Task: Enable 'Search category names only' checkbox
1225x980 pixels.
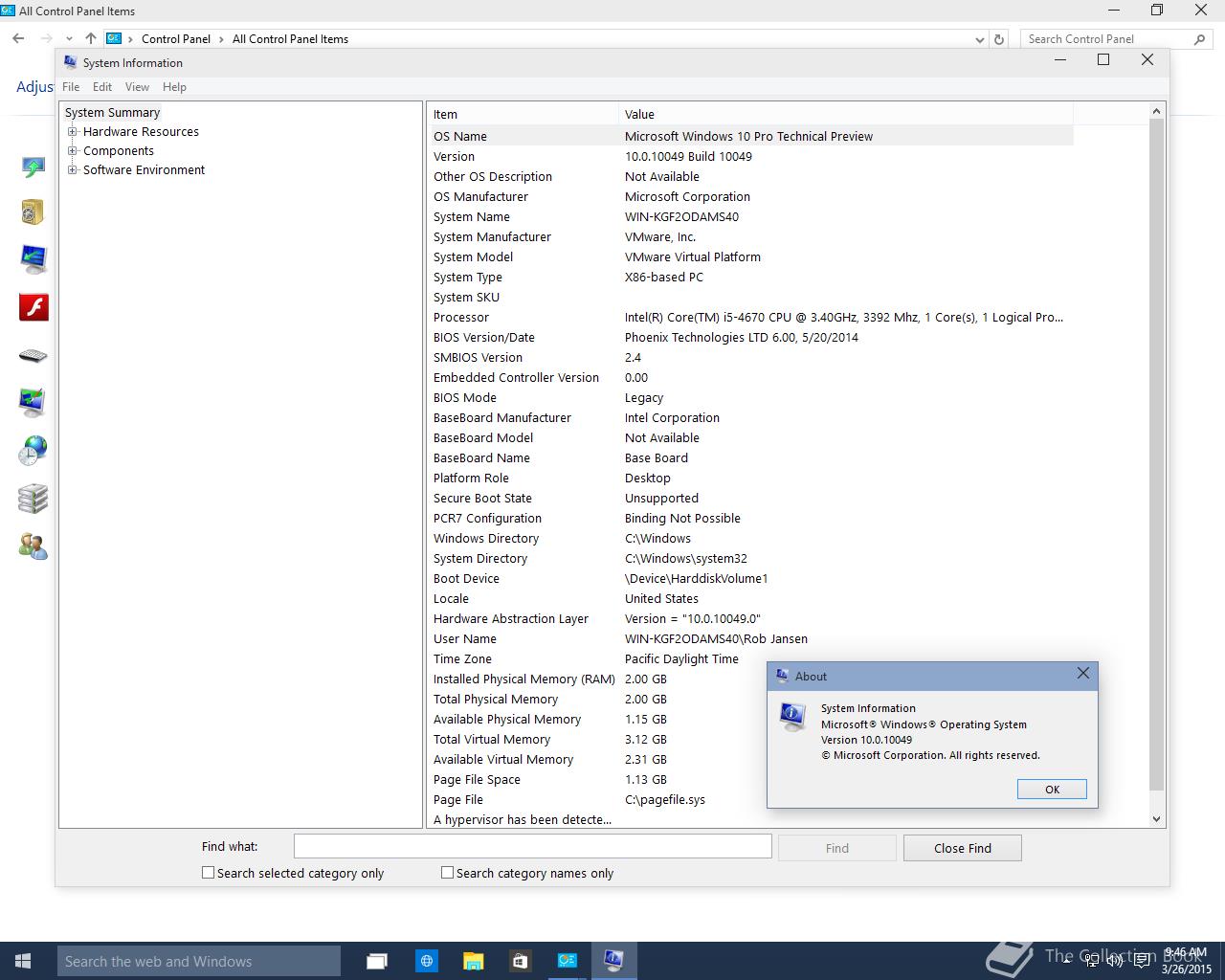Action: (447, 873)
